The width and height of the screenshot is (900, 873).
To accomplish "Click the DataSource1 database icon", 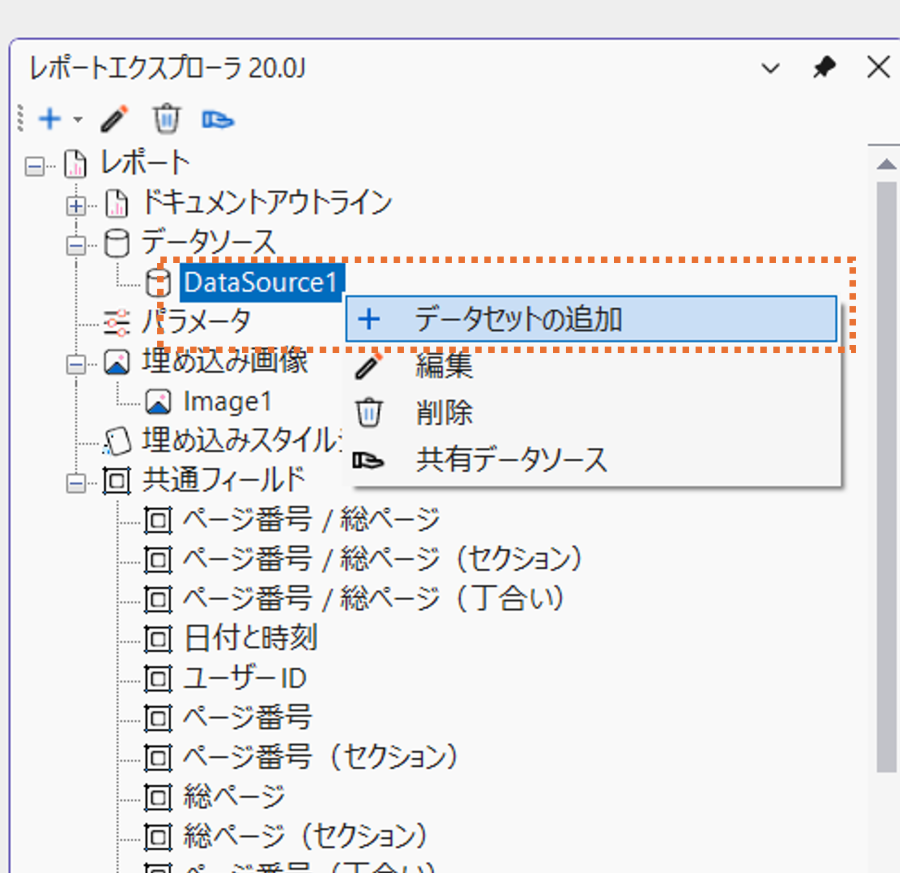I will [157, 282].
